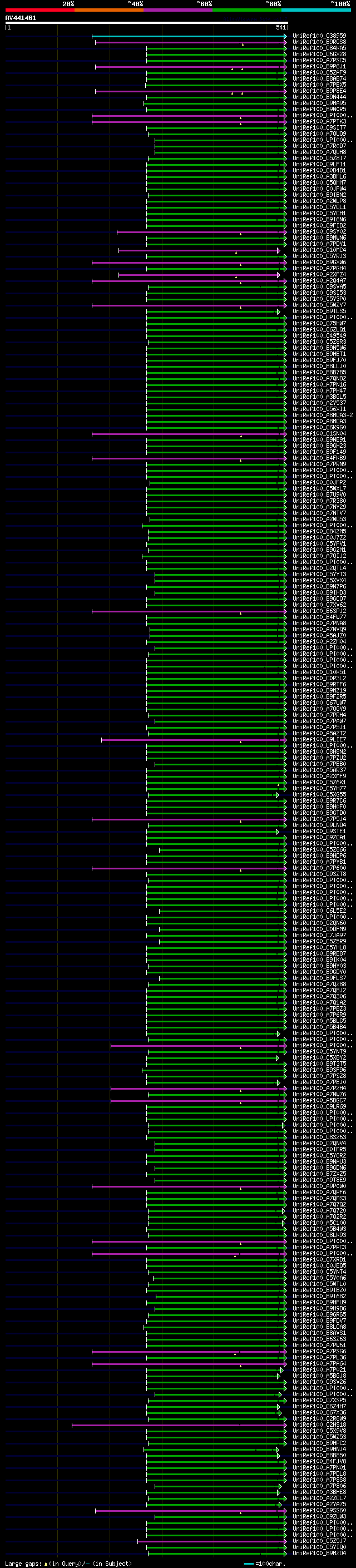The width and height of the screenshot is (356, 1568).
Task: Select the UniRef100_Q9MA95 label
Action: (x=319, y=103)
